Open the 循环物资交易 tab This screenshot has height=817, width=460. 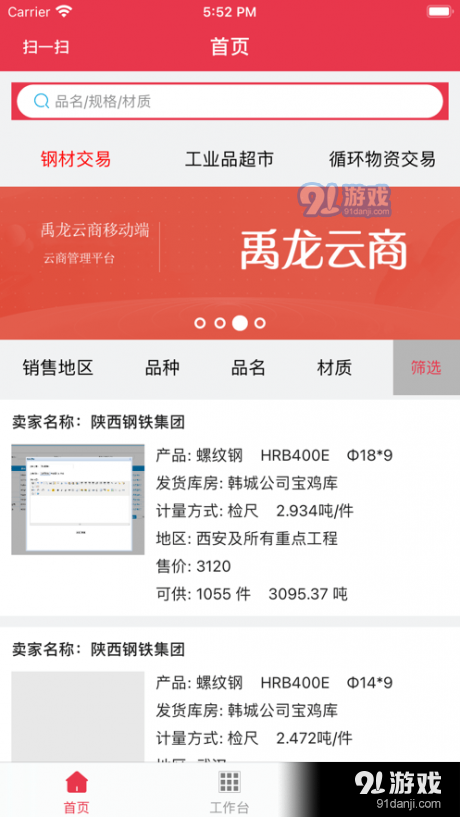[x=382, y=159]
